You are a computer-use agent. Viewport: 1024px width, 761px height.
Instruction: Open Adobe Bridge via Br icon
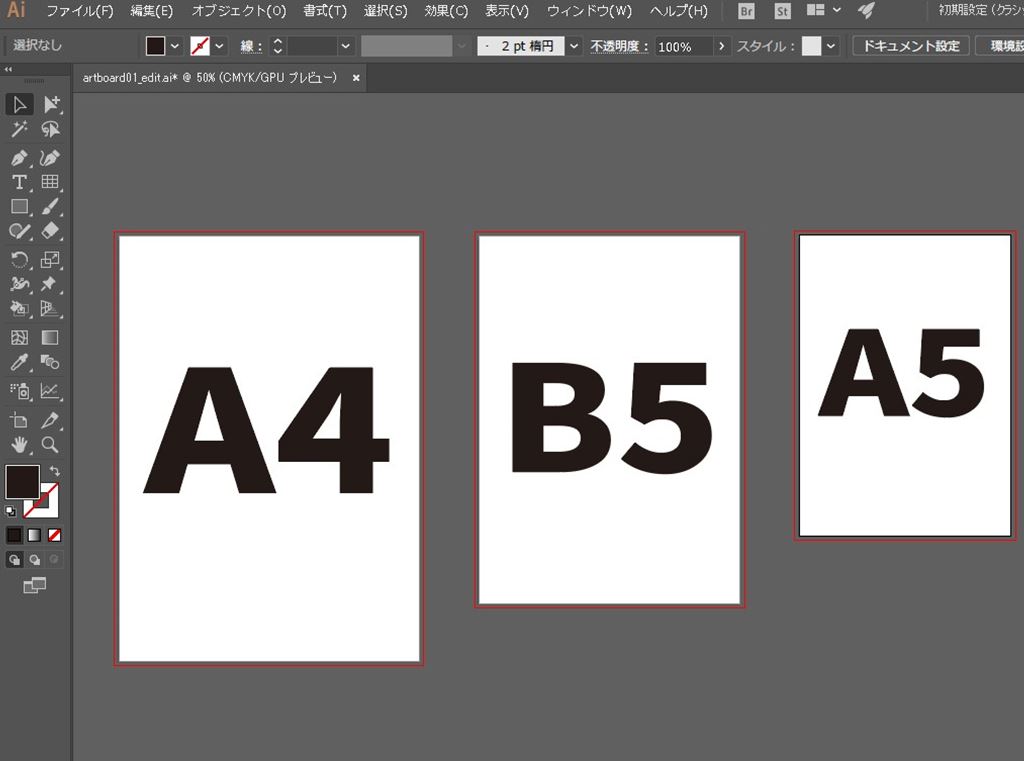[x=746, y=12]
